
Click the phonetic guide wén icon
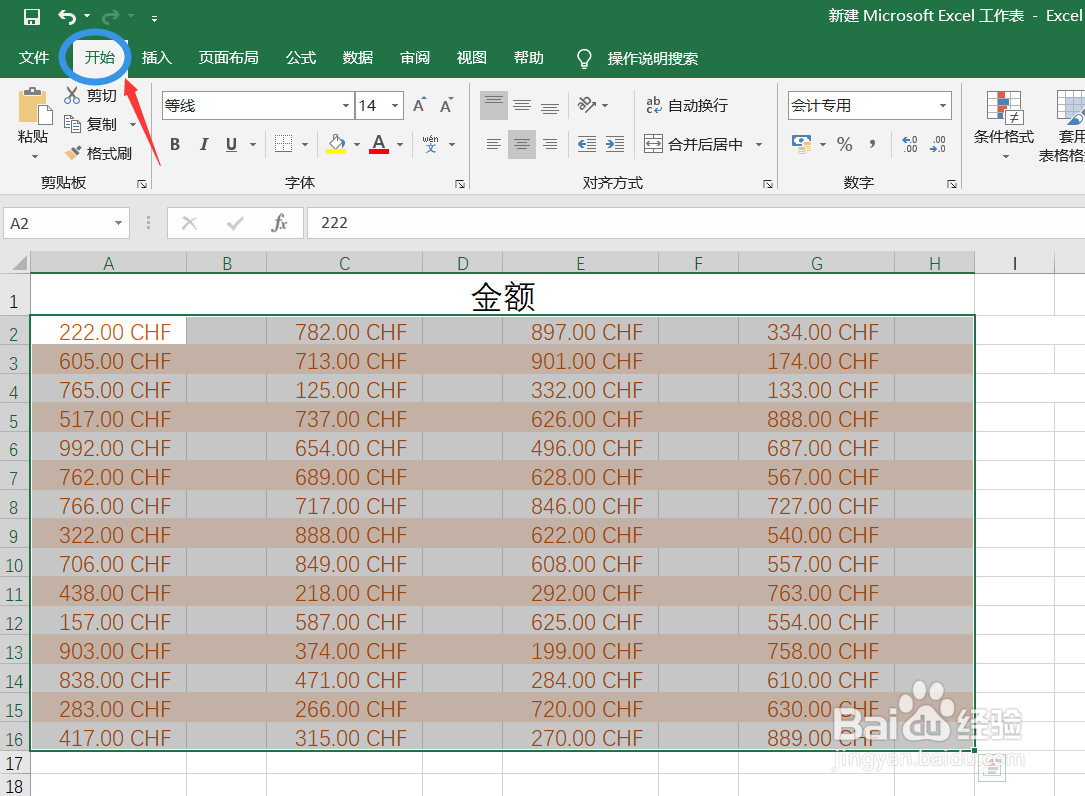[430, 144]
